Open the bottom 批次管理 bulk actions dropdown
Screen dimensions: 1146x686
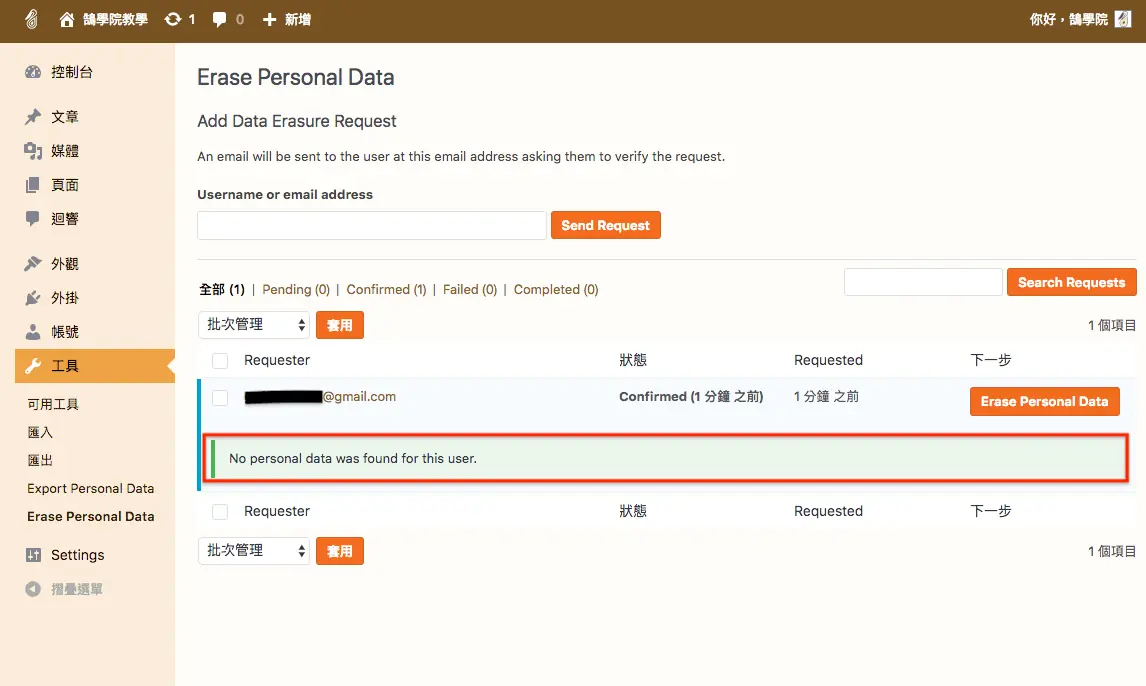click(x=254, y=550)
